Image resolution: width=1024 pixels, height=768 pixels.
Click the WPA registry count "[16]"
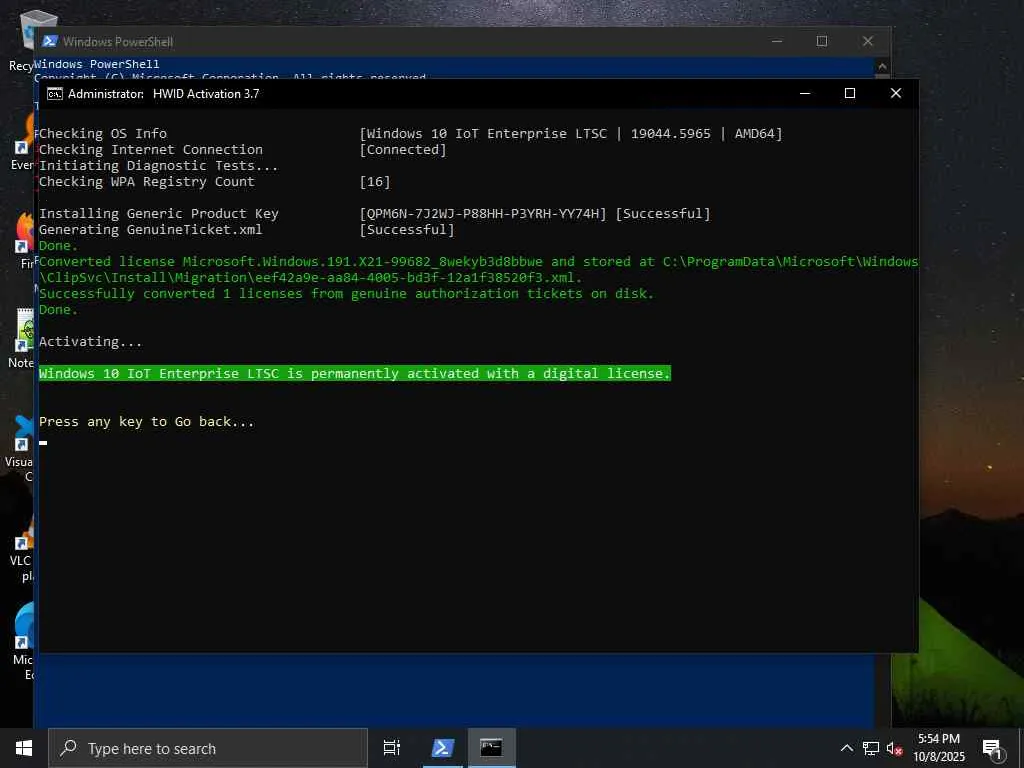[375, 182]
